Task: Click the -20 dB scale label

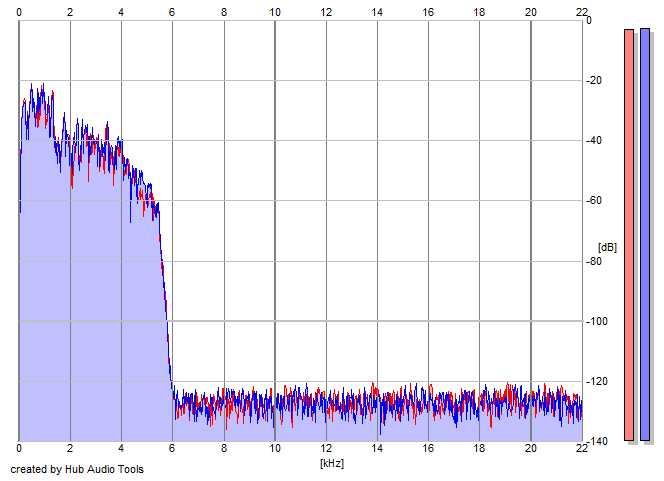Action: 594,80
